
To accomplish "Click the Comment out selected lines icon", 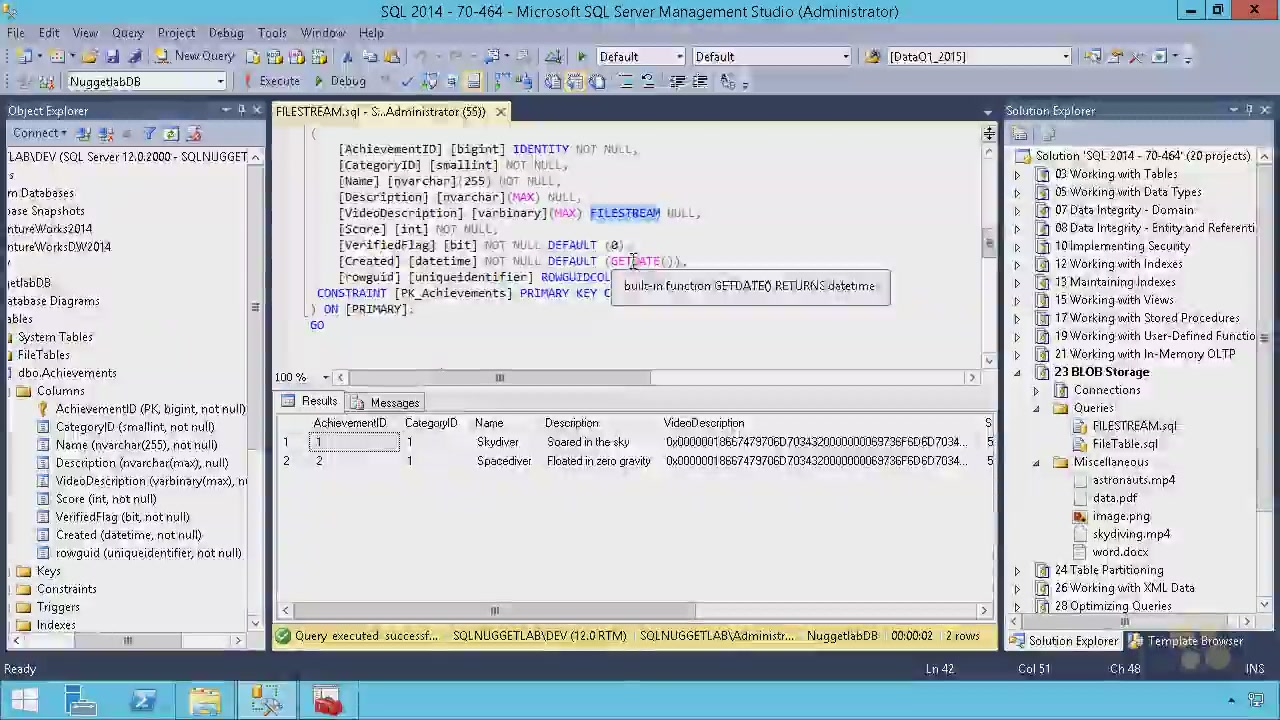I will click(626, 82).
